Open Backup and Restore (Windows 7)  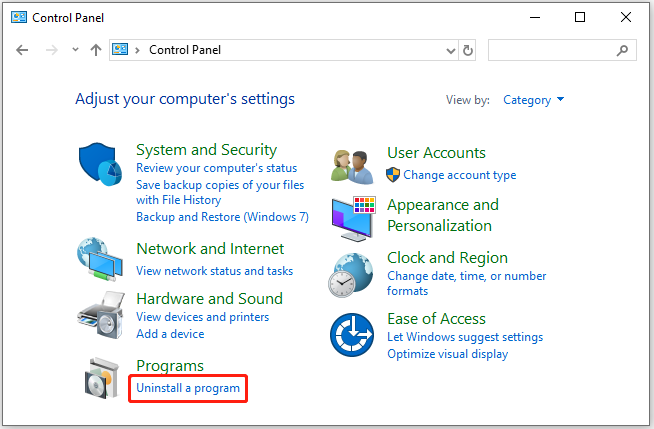tap(222, 217)
